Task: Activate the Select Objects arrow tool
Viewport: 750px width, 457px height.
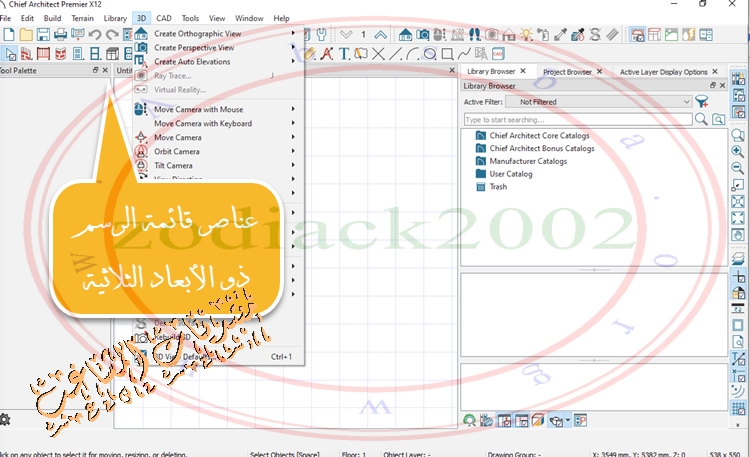Action: (x=9, y=54)
